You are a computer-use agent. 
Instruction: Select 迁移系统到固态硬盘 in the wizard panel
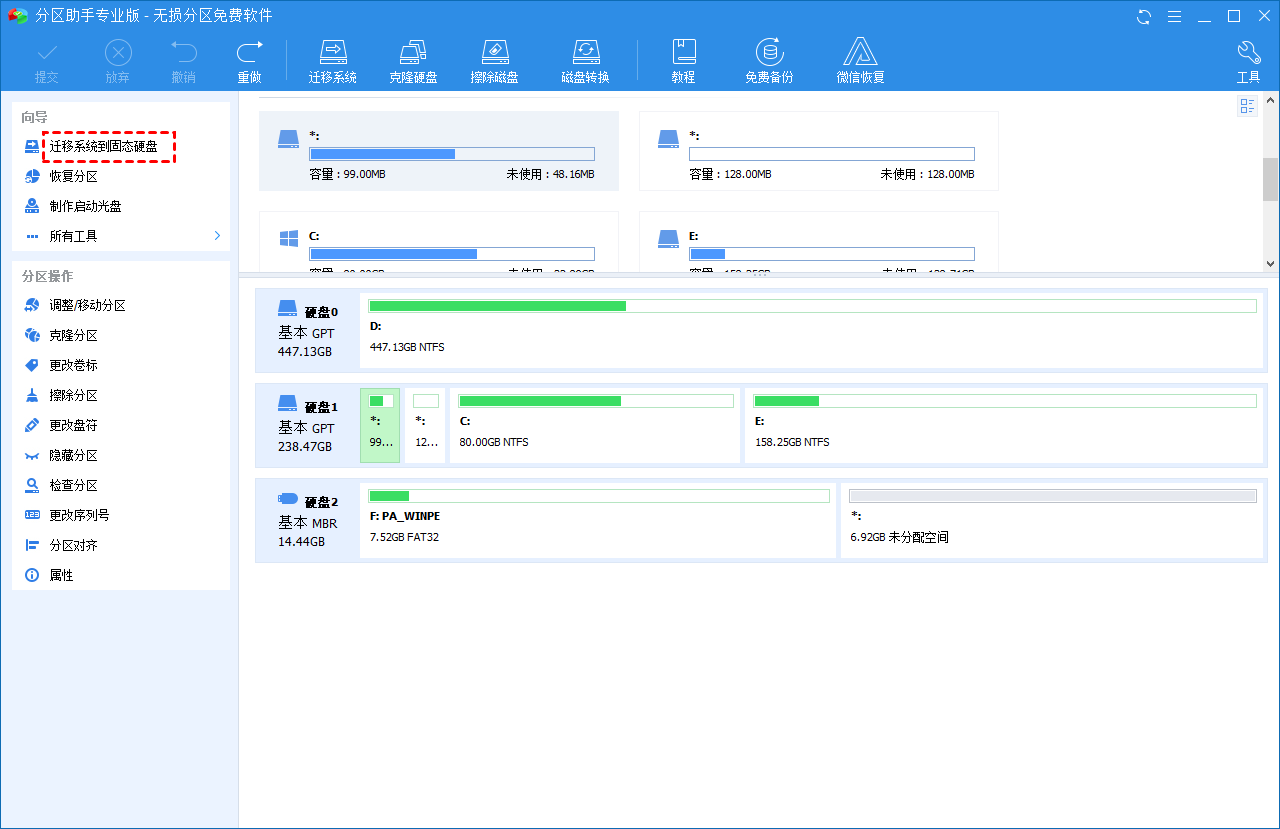click(x=103, y=146)
